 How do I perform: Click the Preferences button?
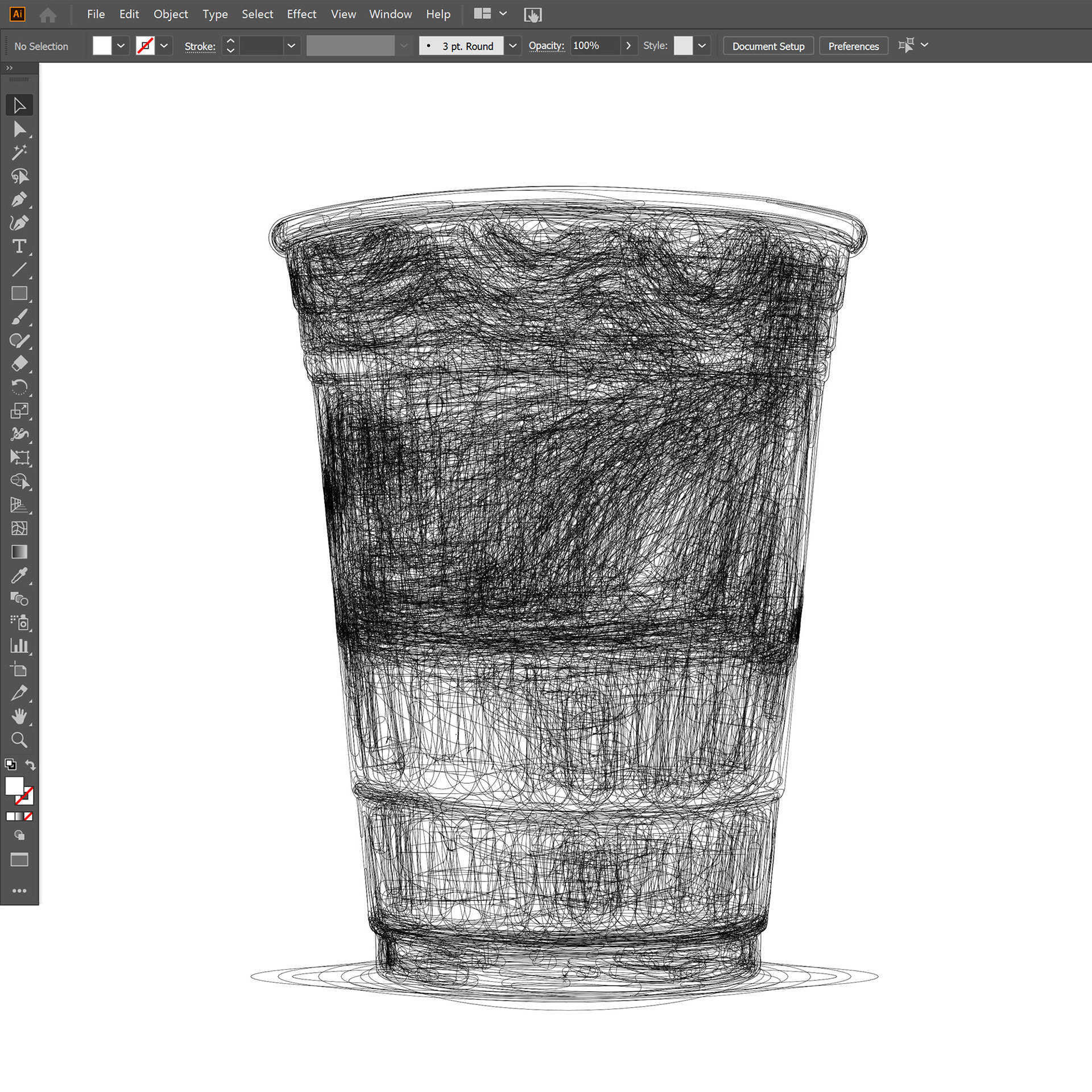click(853, 46)
